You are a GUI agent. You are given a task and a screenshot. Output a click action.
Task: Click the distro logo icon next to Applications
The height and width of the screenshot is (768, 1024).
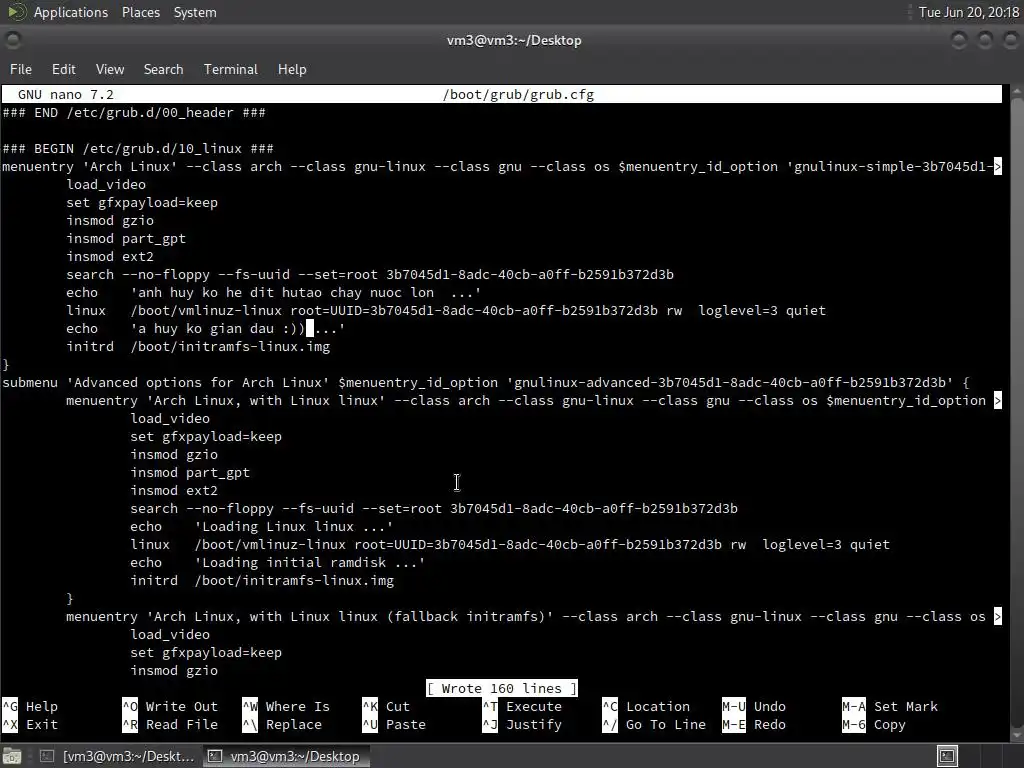tap(16, 12)
